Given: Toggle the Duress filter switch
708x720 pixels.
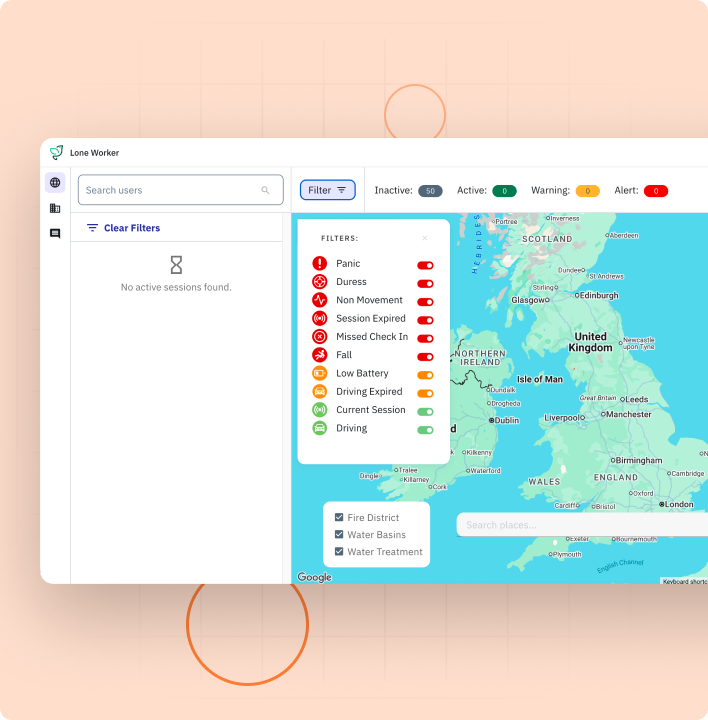Looking at the screenshot, I should click(x=425, y=284).
